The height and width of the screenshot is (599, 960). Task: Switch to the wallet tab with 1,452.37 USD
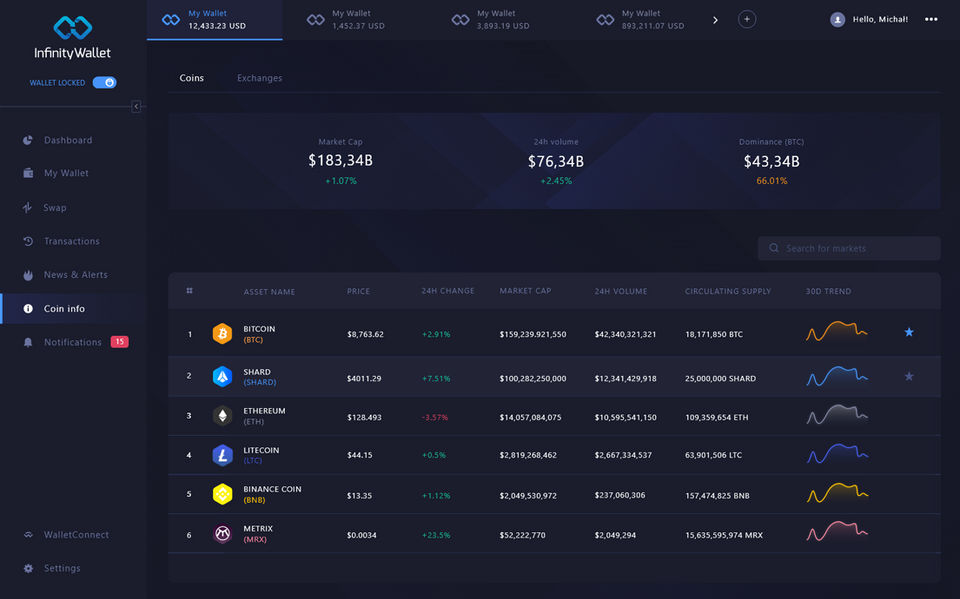point(347,20)
